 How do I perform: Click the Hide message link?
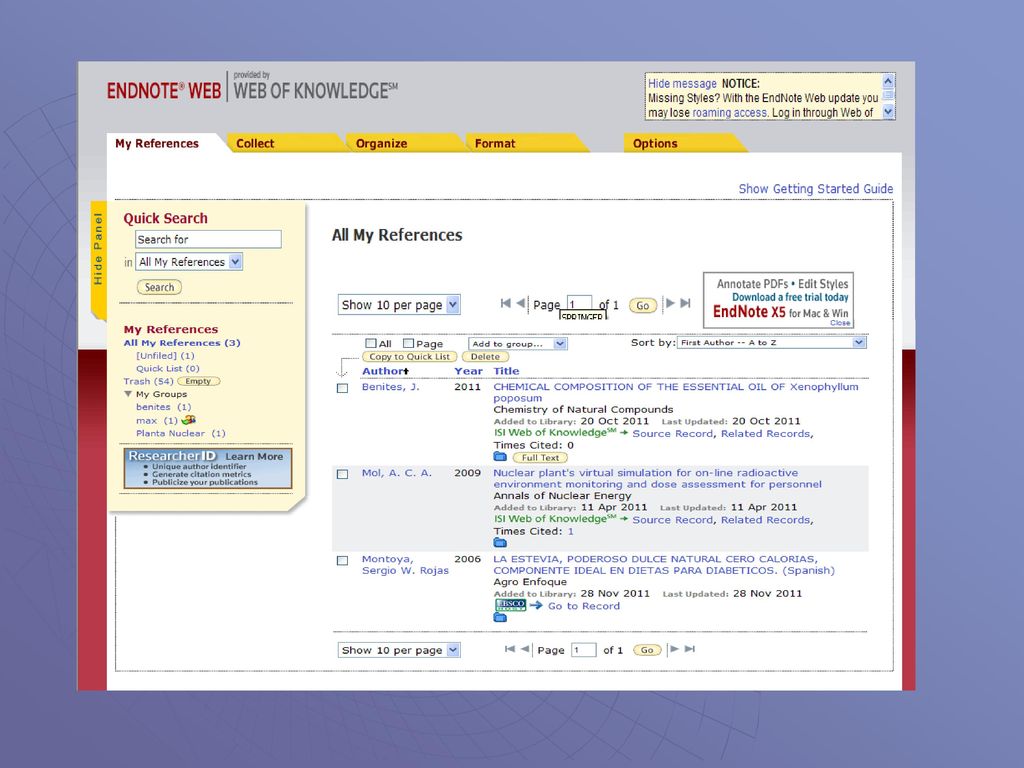[x=682, y=84]
